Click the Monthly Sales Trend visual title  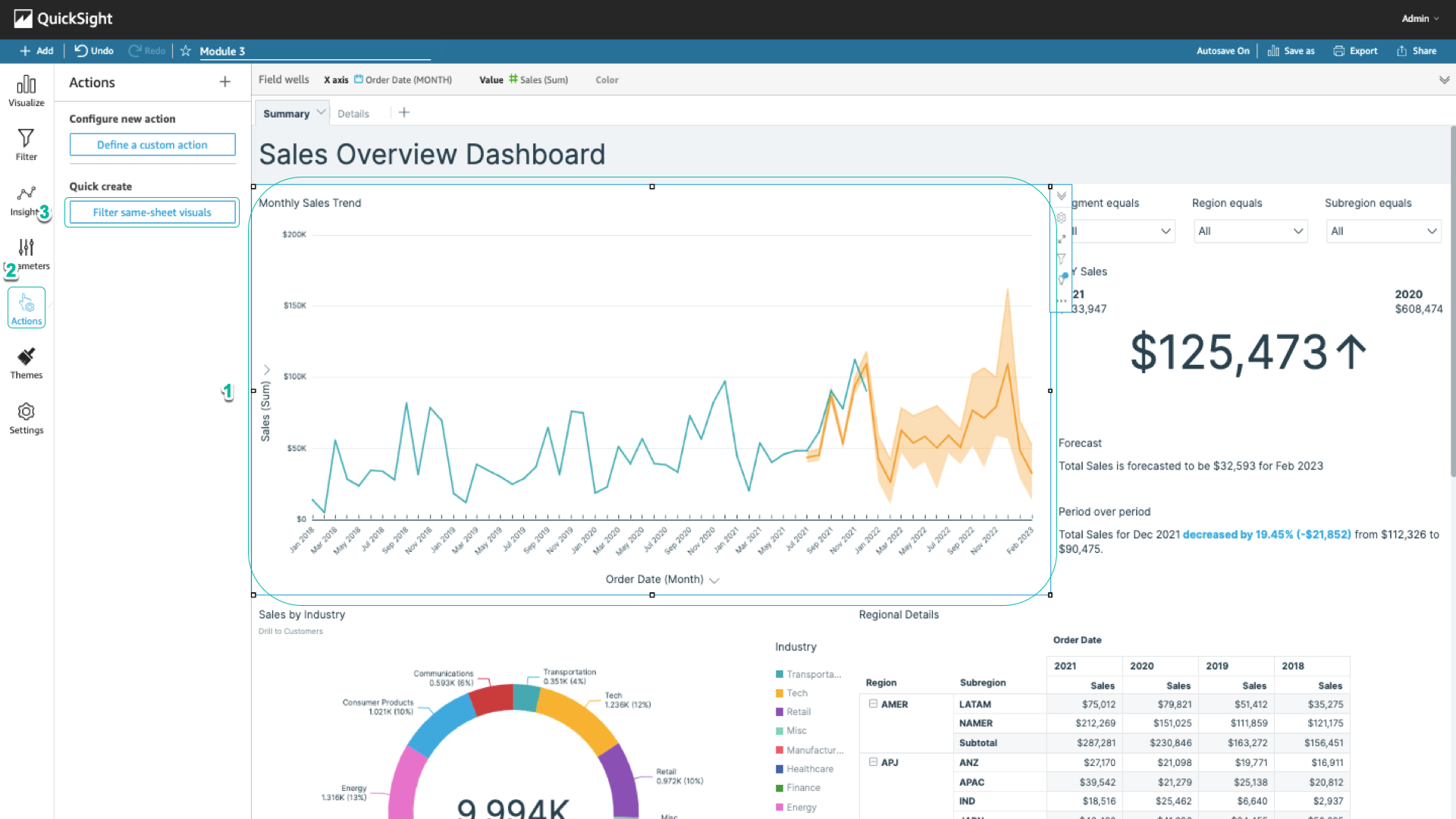tap(309, 203)
